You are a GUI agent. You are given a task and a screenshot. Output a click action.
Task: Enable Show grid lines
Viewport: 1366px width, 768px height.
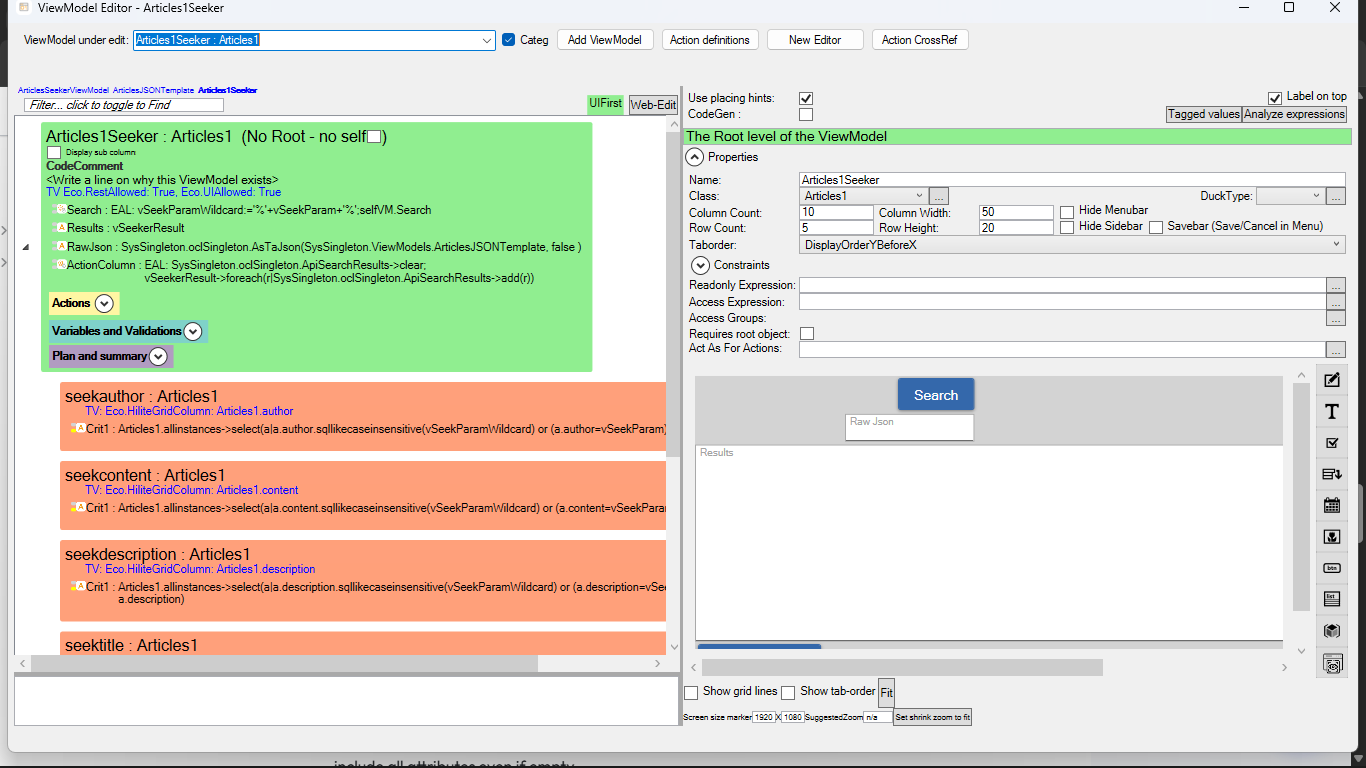coord(691,692)
